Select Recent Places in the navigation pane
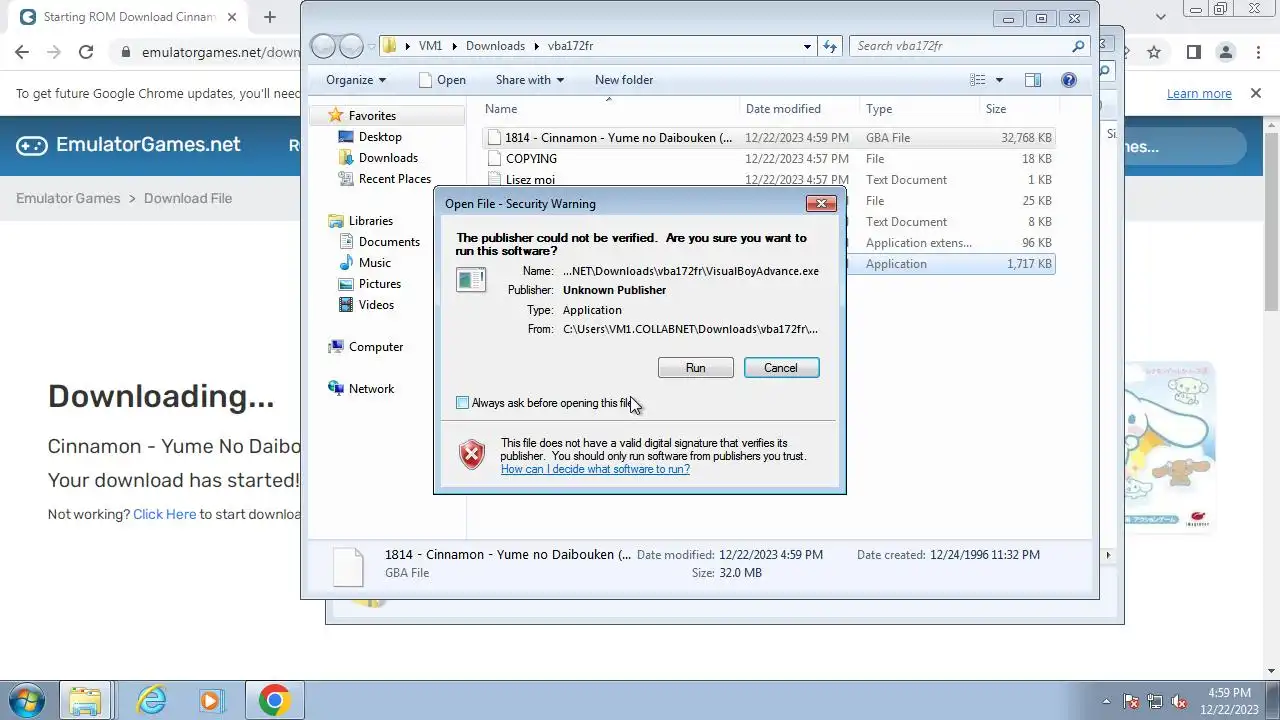The image size is (1280, 720). [394, 179]
